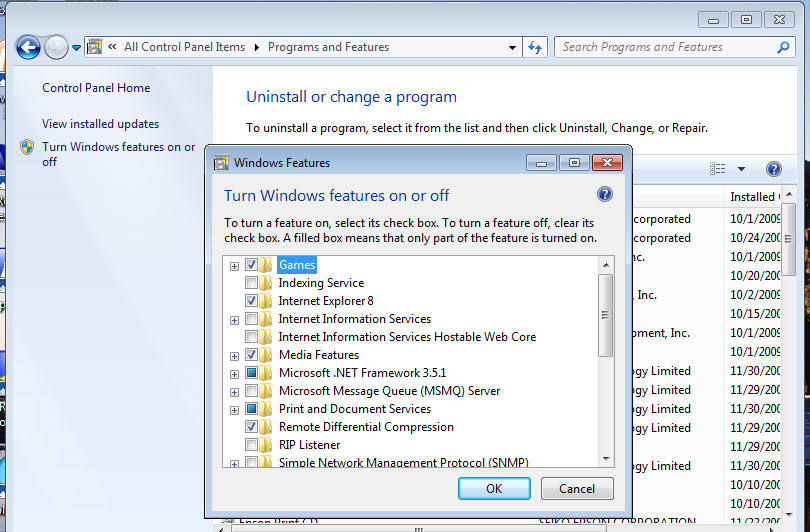Check Microsoft Message Queue Server checkbox
Screen dimensions: 810x532
251,390
